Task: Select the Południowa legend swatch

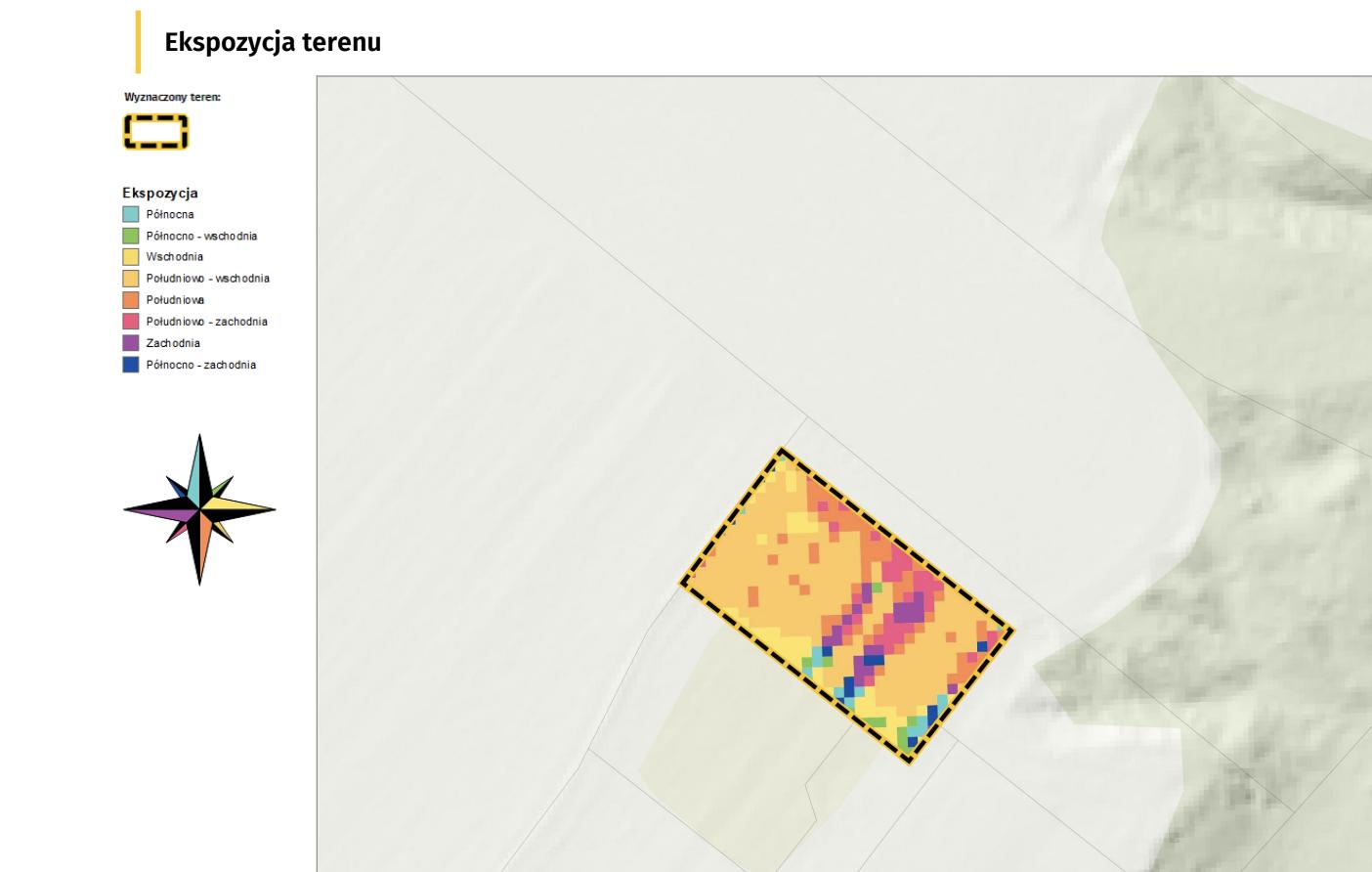Action: point(131,300)
